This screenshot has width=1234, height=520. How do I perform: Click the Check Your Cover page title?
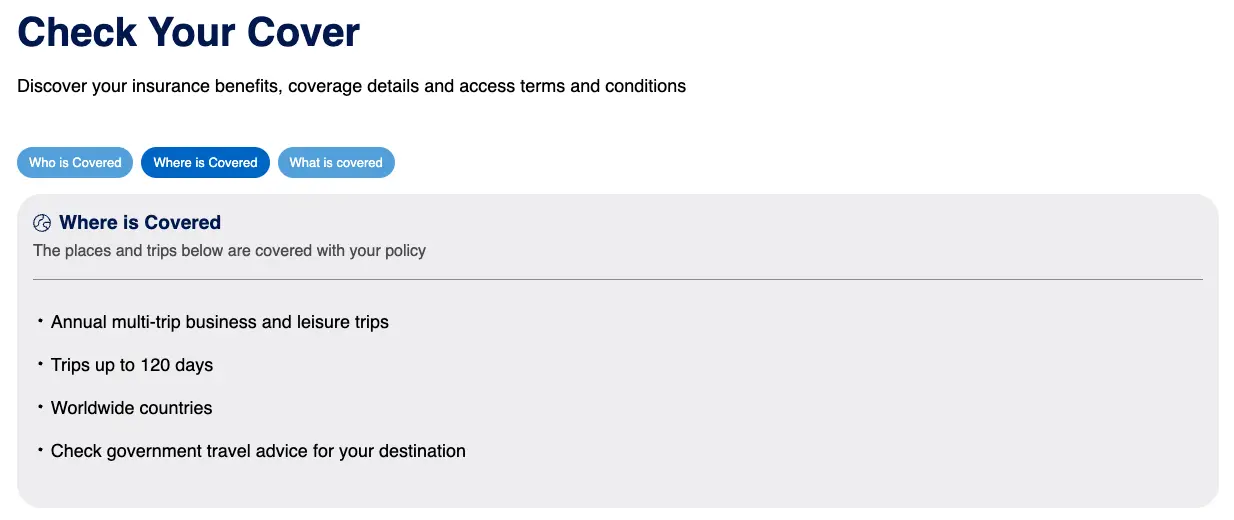pos(189,32)
